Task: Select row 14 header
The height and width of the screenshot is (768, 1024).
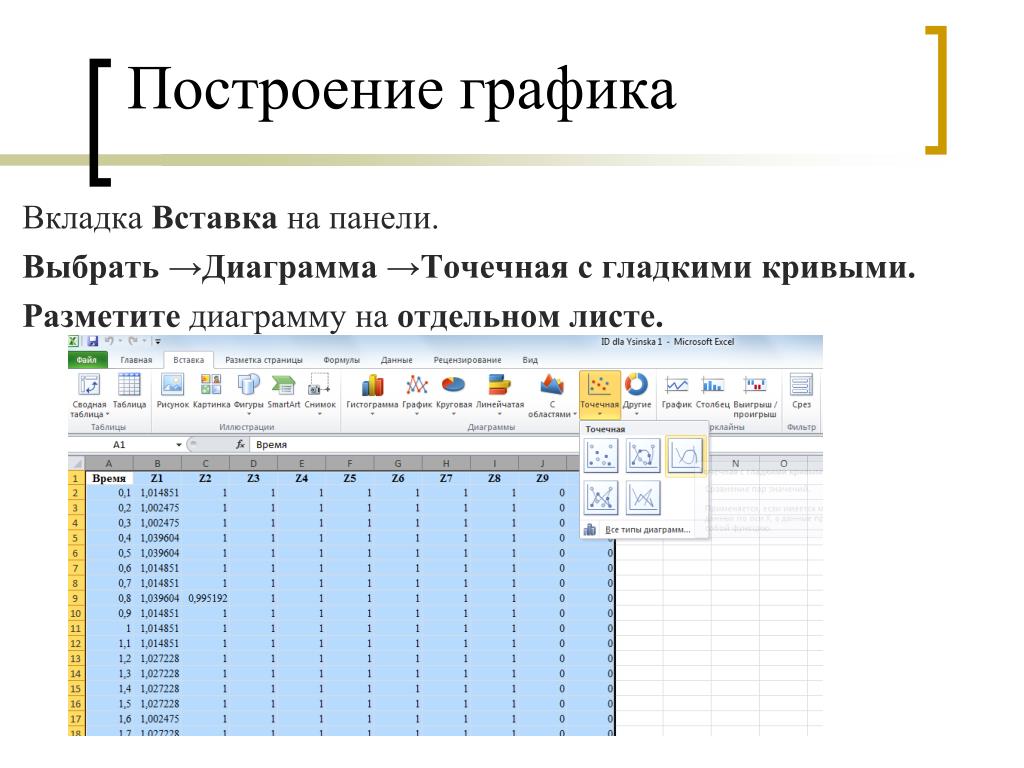Action: [76, 673]
